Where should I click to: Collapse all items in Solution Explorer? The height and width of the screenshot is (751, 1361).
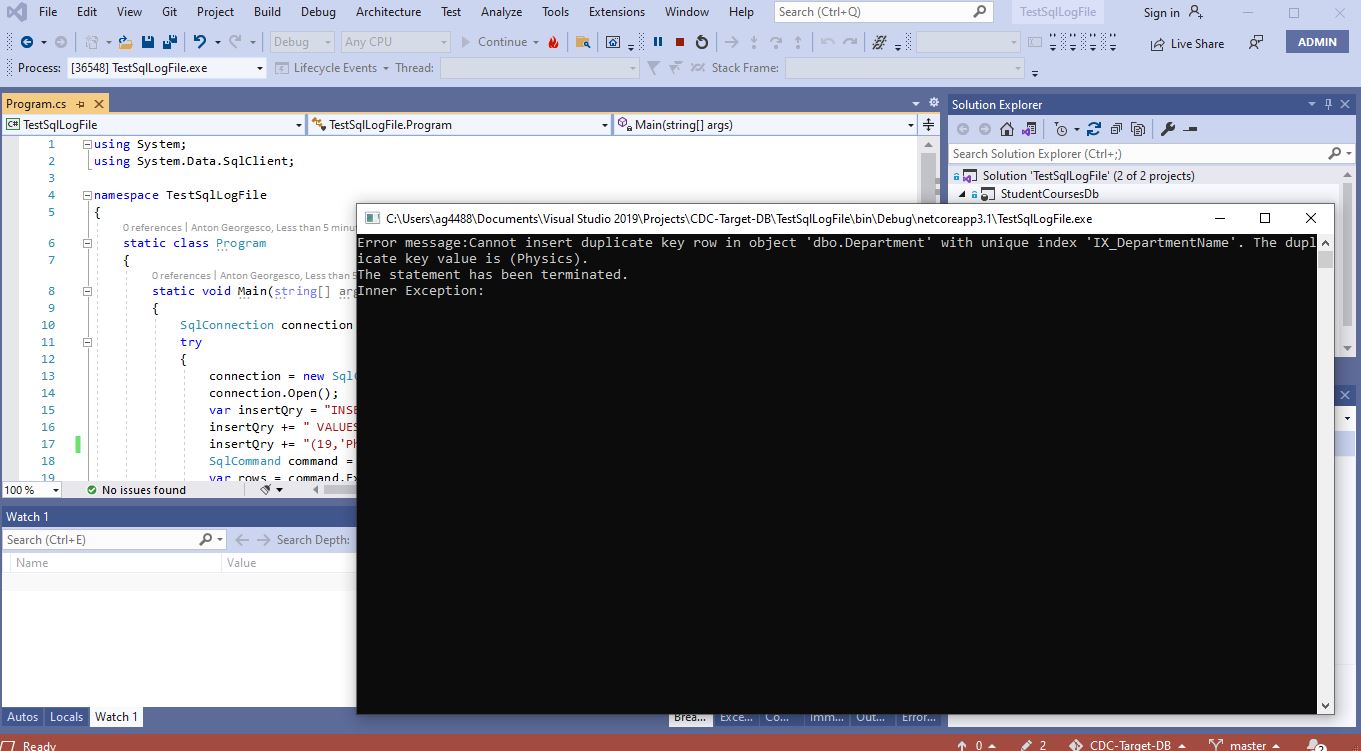(1115, 129)
